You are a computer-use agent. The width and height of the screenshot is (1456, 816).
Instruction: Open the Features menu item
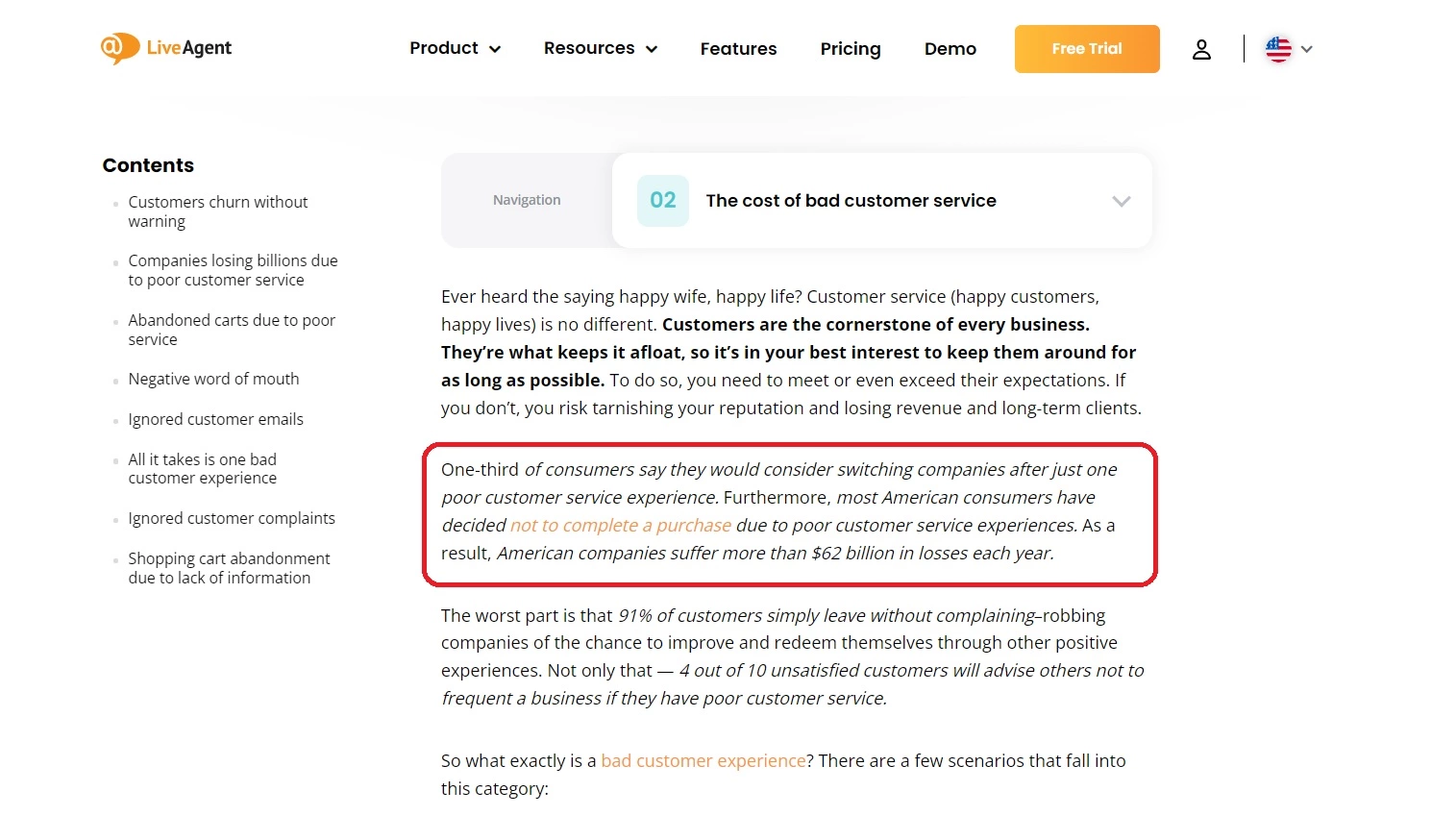click(x=738, y=49)
